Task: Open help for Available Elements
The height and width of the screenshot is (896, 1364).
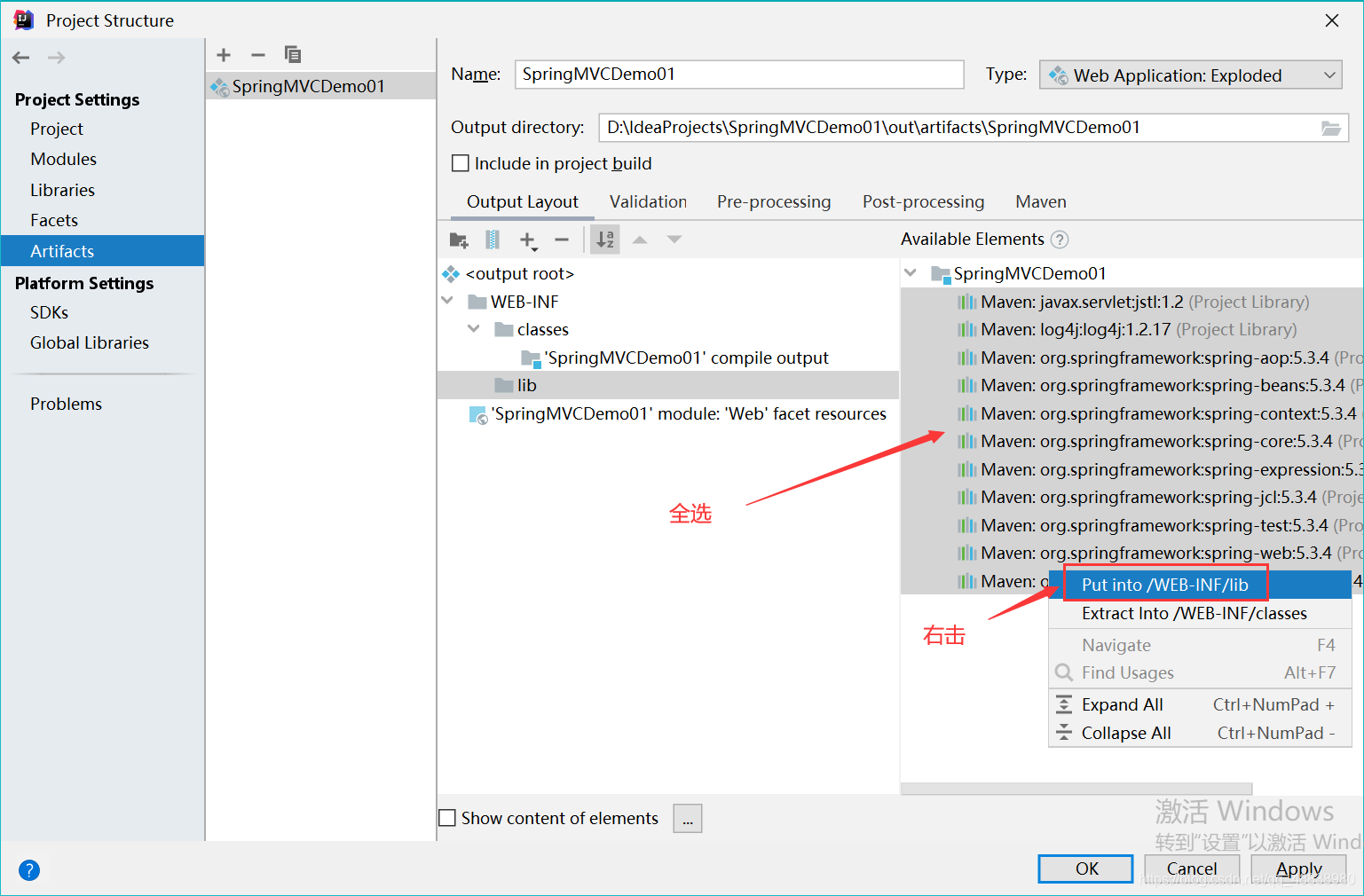Action: tap(1060, 240)
